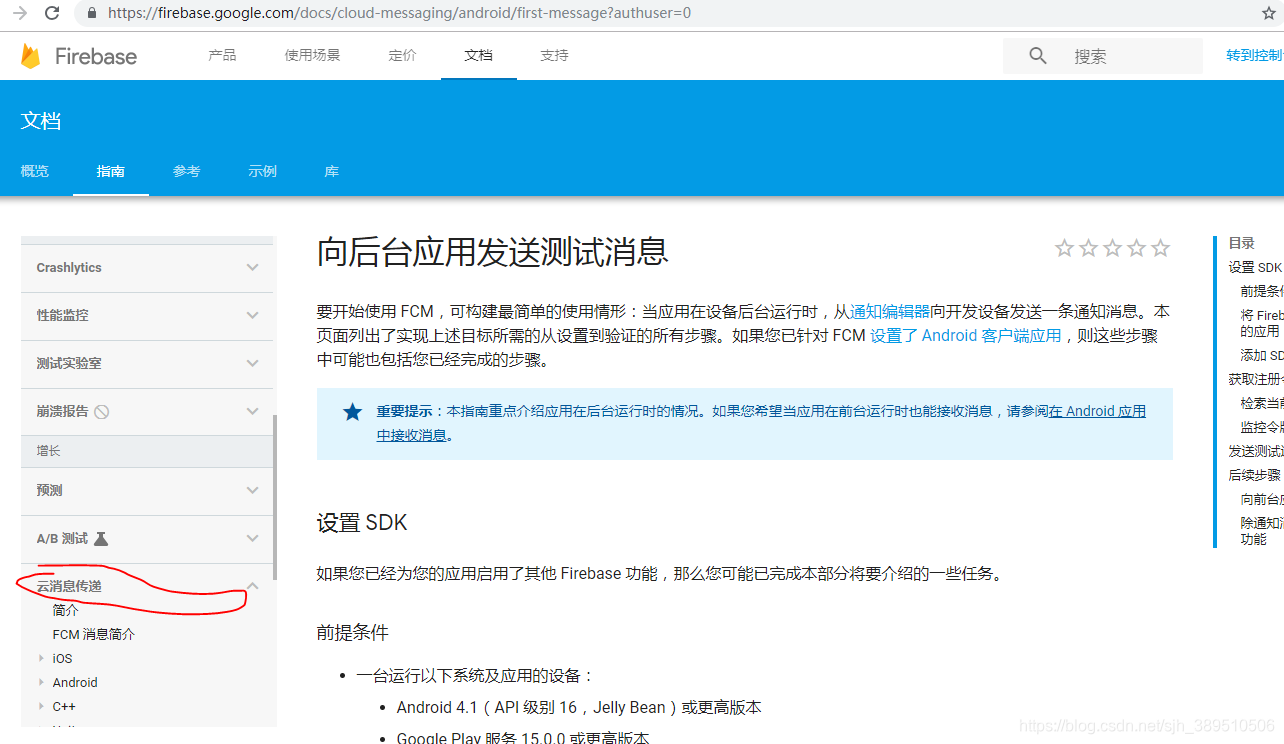Click the 增长 sidebar category label
Screen dimensions: 1284x744
coord(49,451)
